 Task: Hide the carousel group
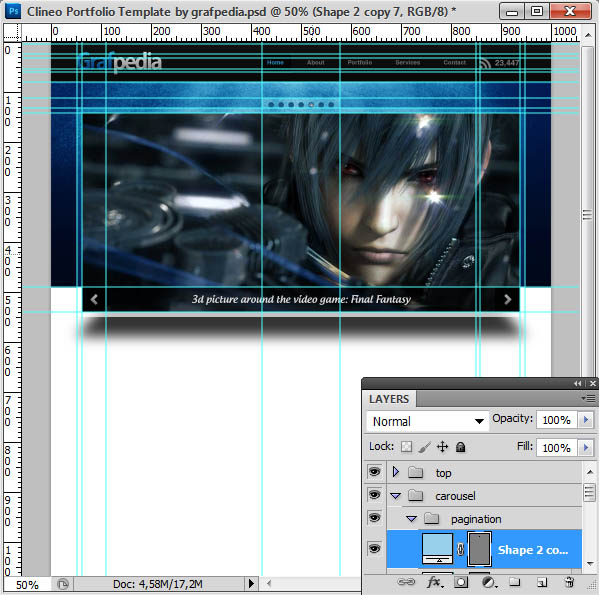(374, 495)
